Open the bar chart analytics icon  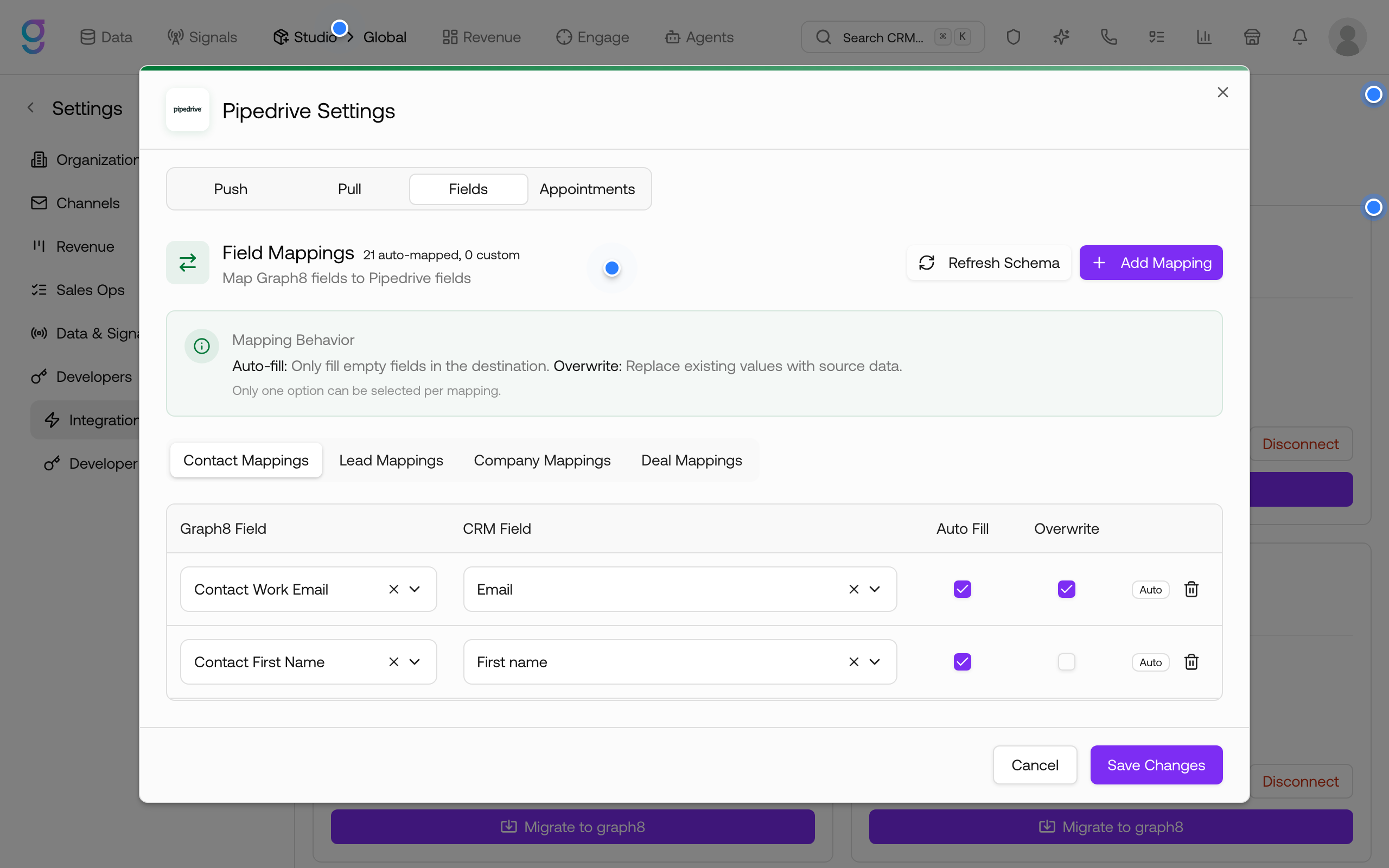click(x=1203, y=37)
